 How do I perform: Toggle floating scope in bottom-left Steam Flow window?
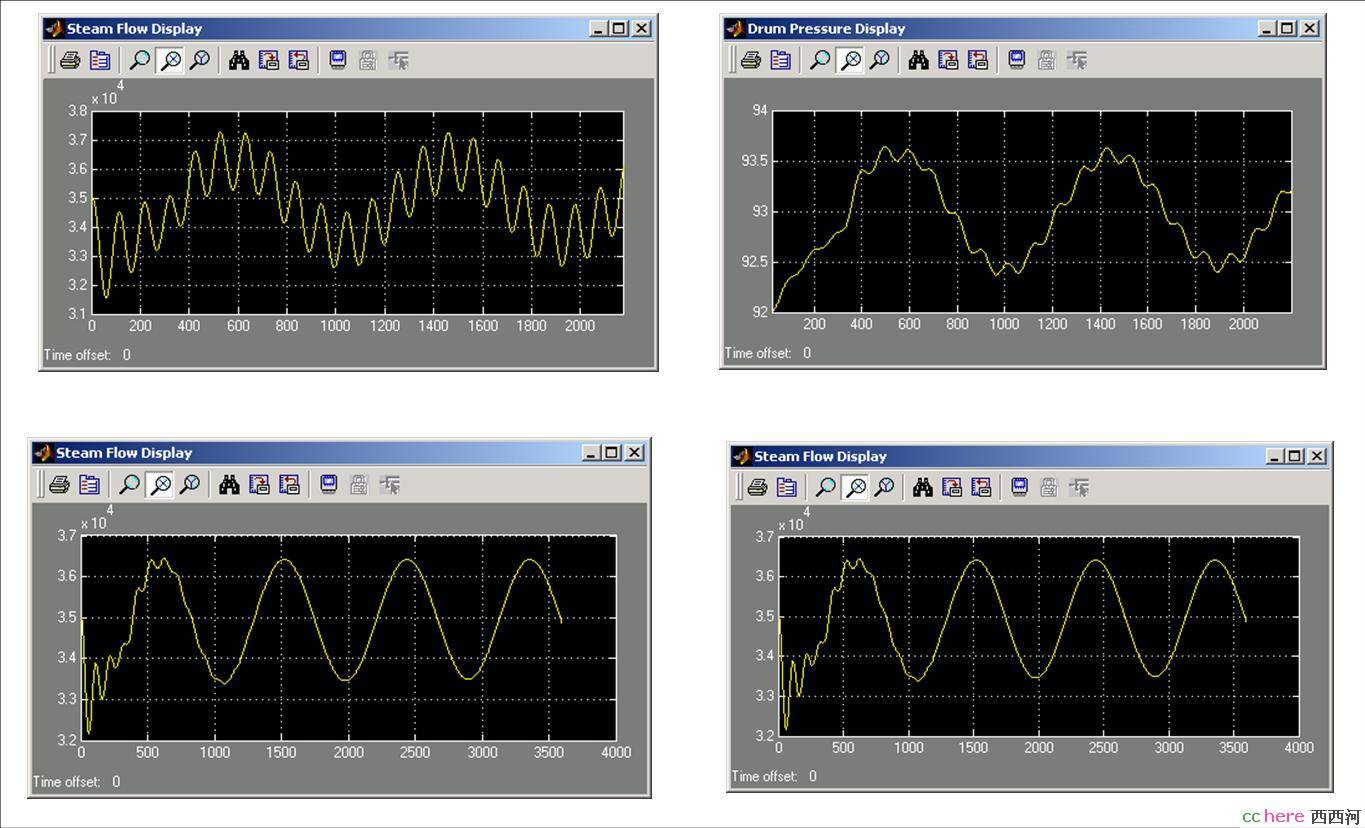coord(329,485)
